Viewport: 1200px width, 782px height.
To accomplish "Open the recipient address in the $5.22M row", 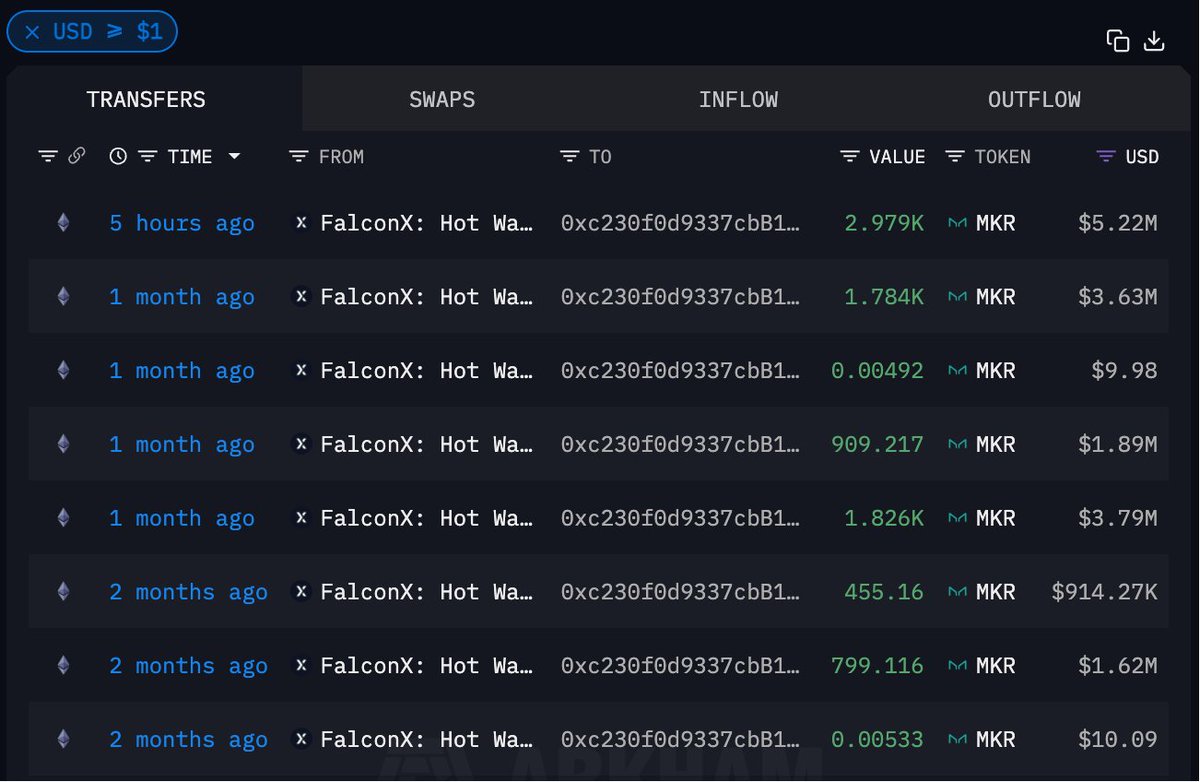I will click(x=680, y=223).
